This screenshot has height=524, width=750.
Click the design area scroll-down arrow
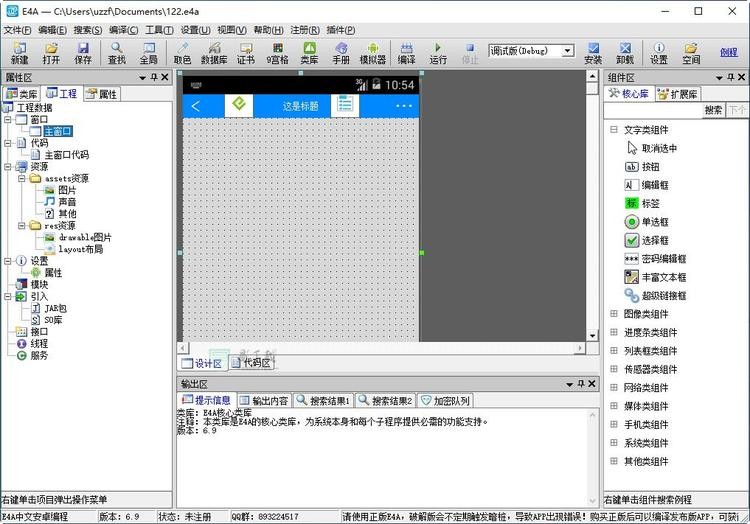(x=592, y=336)
